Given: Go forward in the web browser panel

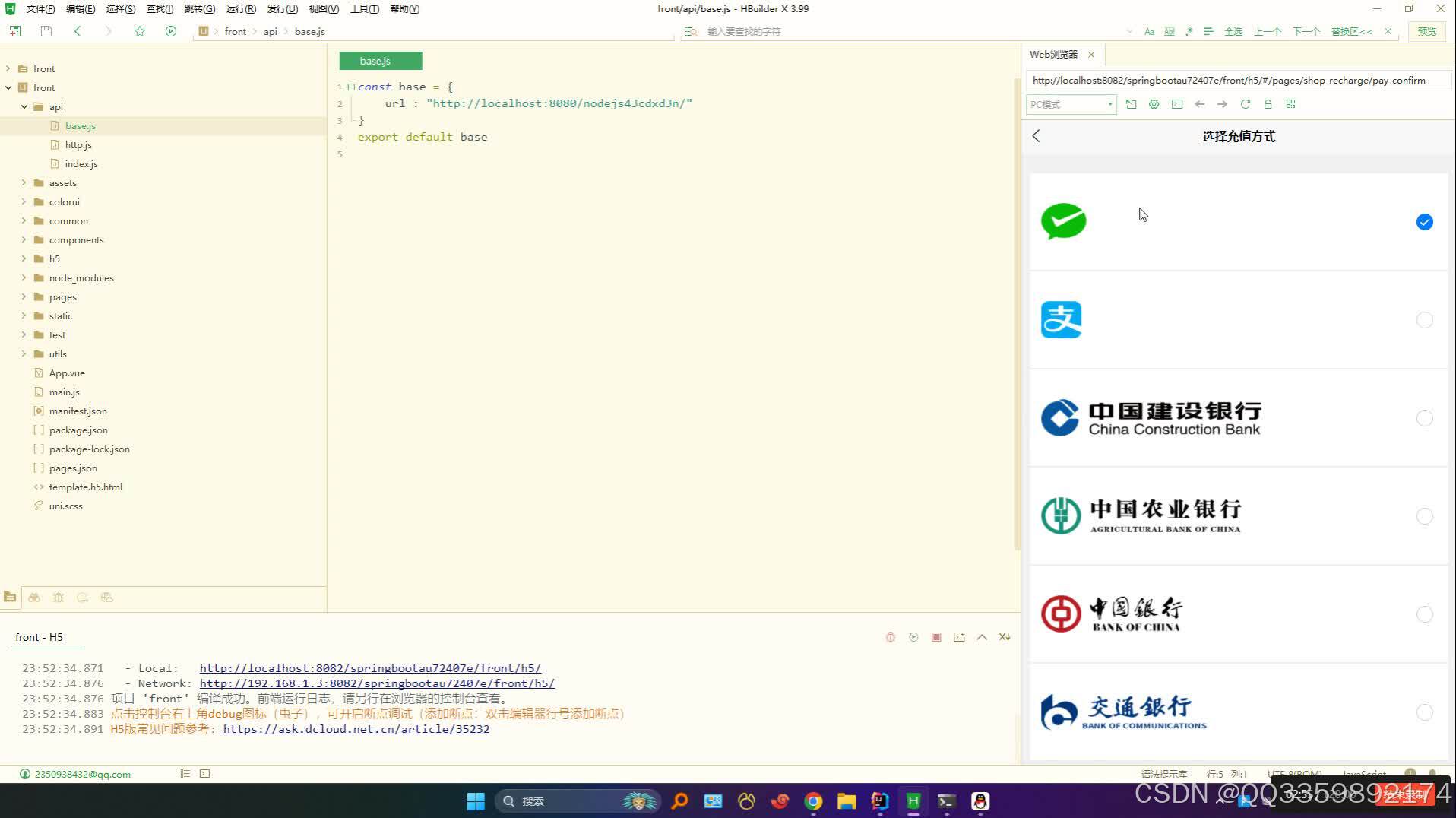Looking at the screenshot, I should 1222,104.
